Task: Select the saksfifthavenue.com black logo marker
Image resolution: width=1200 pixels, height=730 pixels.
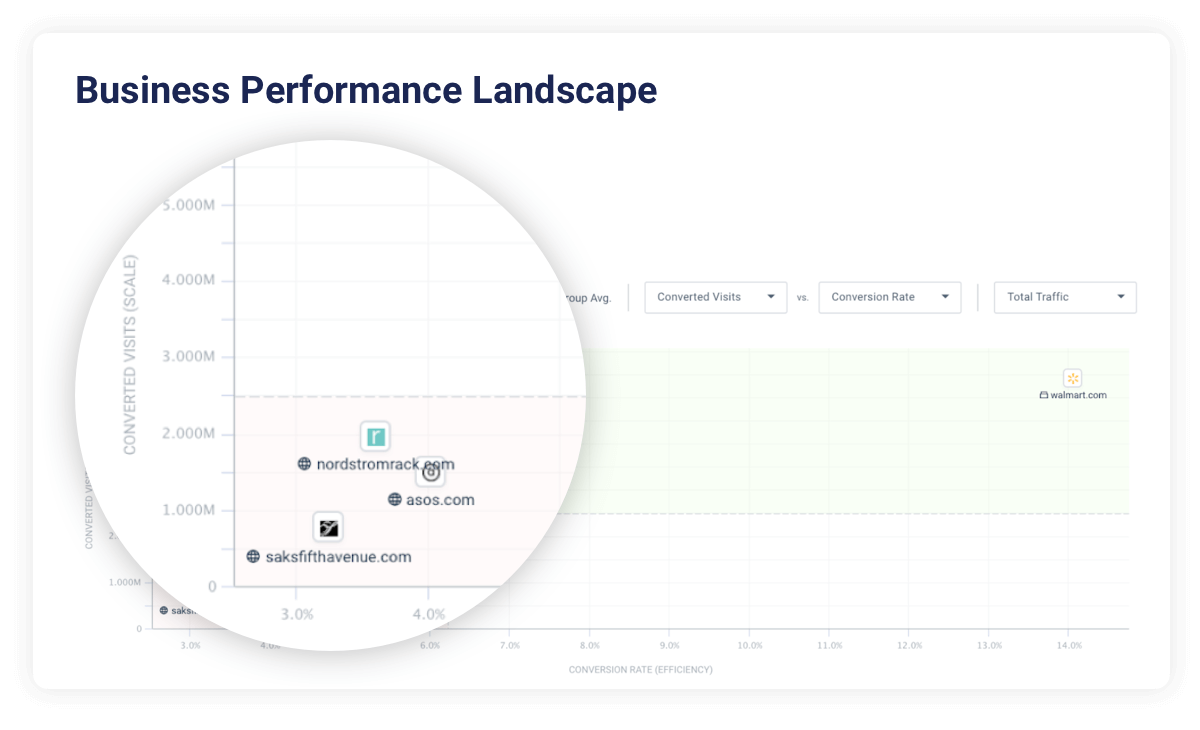Action: [328, 528]
